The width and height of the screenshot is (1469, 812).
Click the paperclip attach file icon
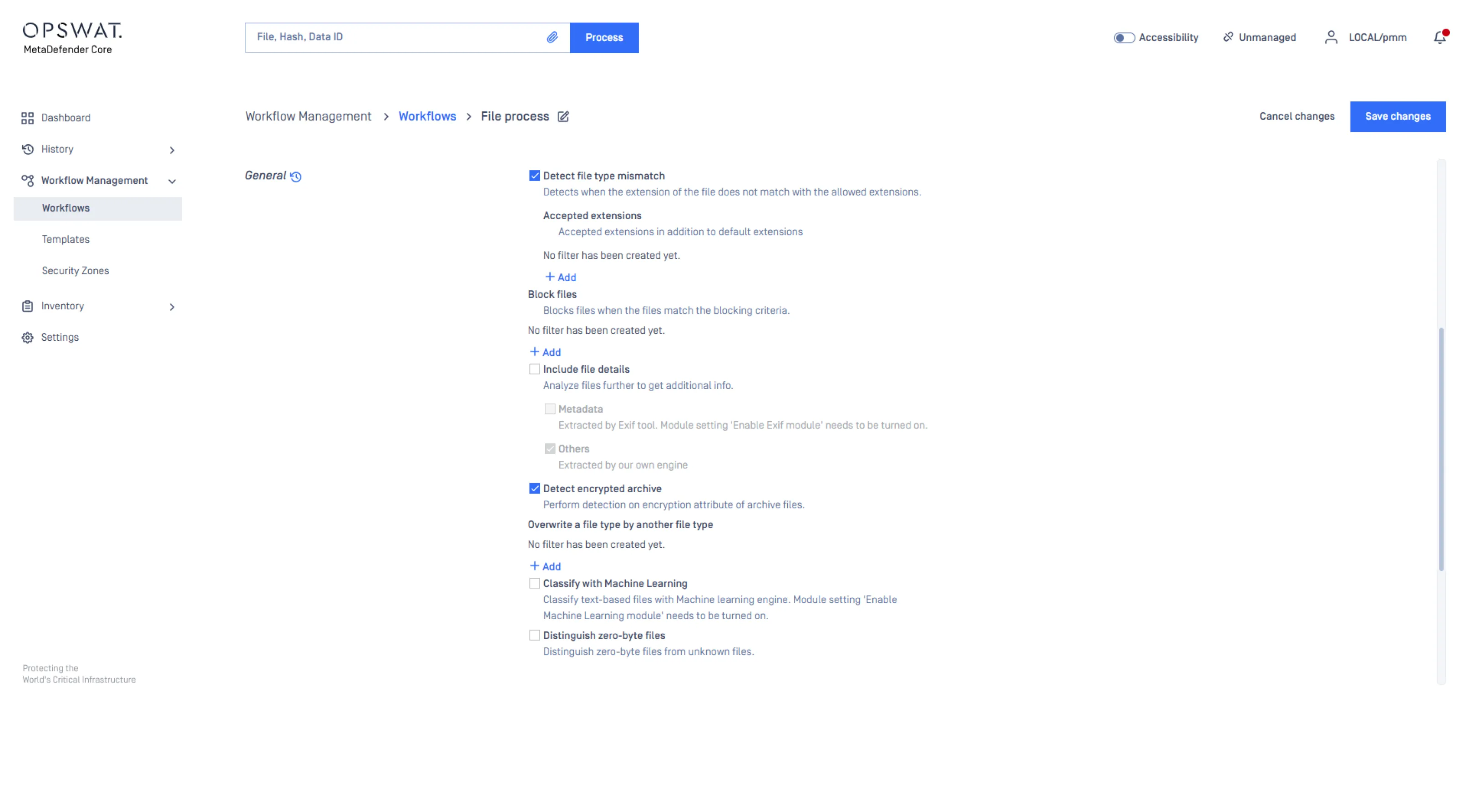552,38
